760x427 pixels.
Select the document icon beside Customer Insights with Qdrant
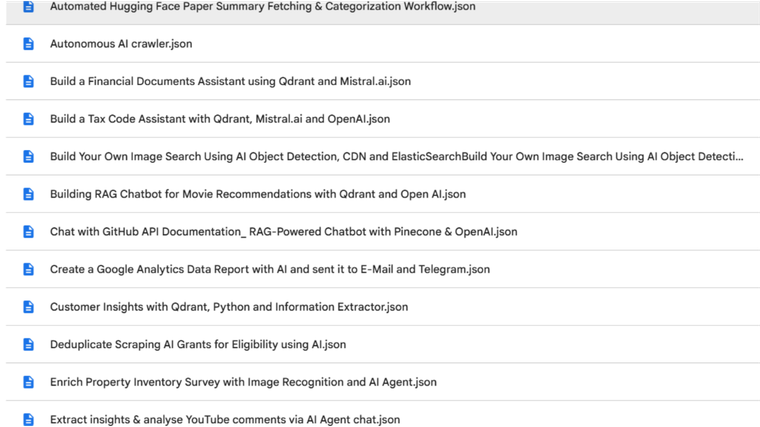pyautogui.click(x=28, y=307)
